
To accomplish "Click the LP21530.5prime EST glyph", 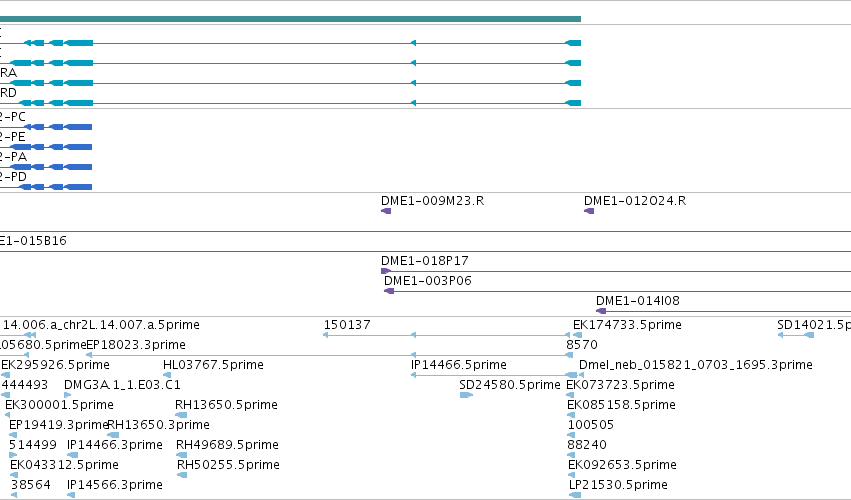I will point(575,495).
